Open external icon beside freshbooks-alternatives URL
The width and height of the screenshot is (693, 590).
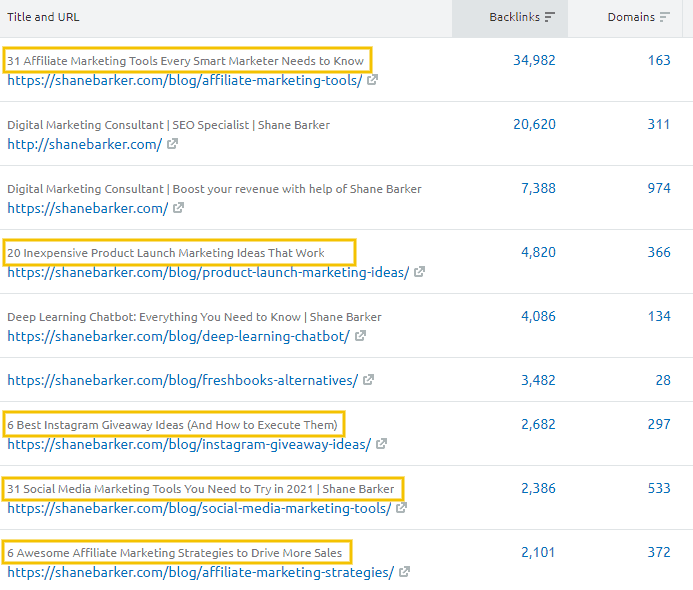click(x=369, y=381)
